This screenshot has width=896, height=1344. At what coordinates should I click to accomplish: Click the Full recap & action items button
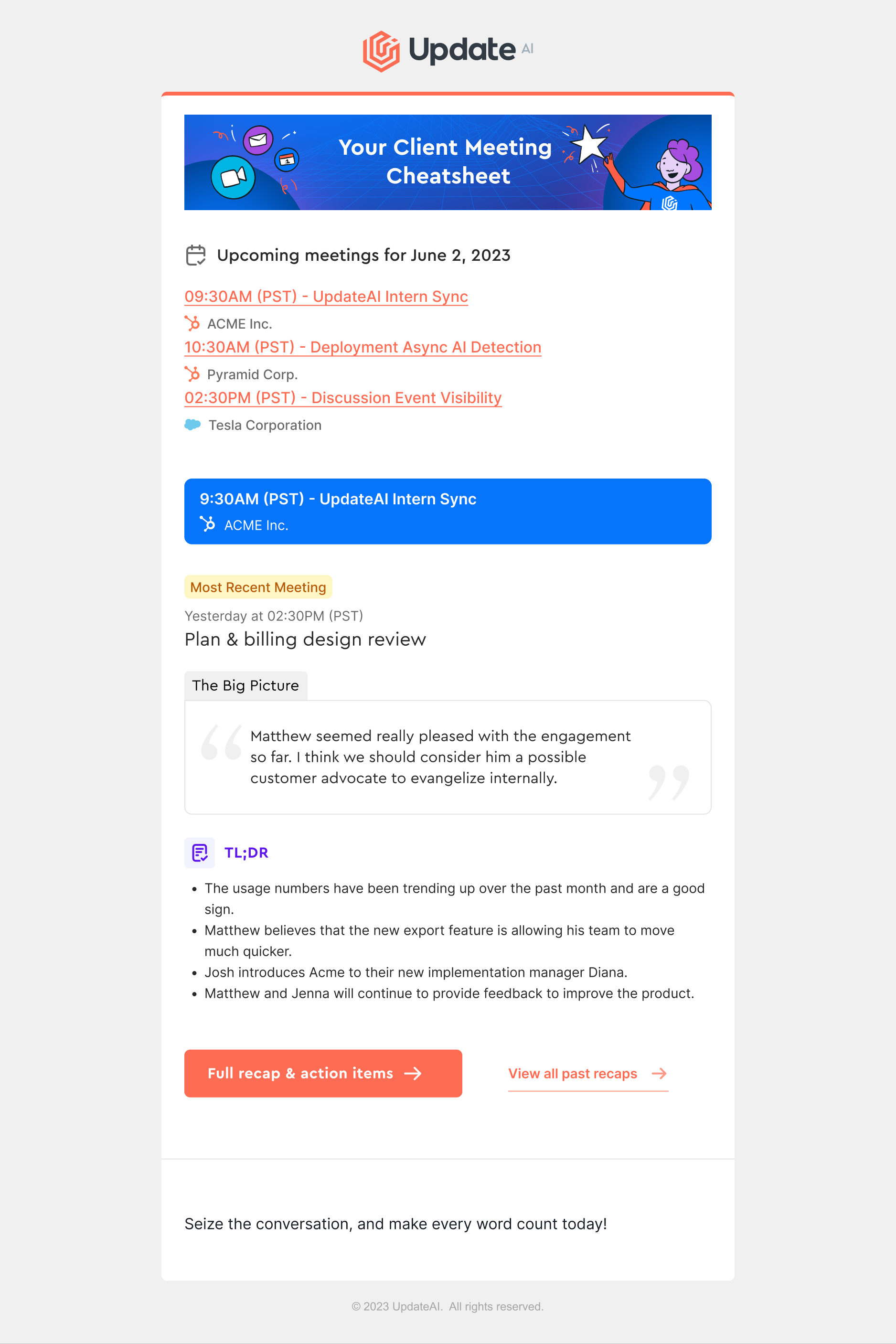point(323,1073)
